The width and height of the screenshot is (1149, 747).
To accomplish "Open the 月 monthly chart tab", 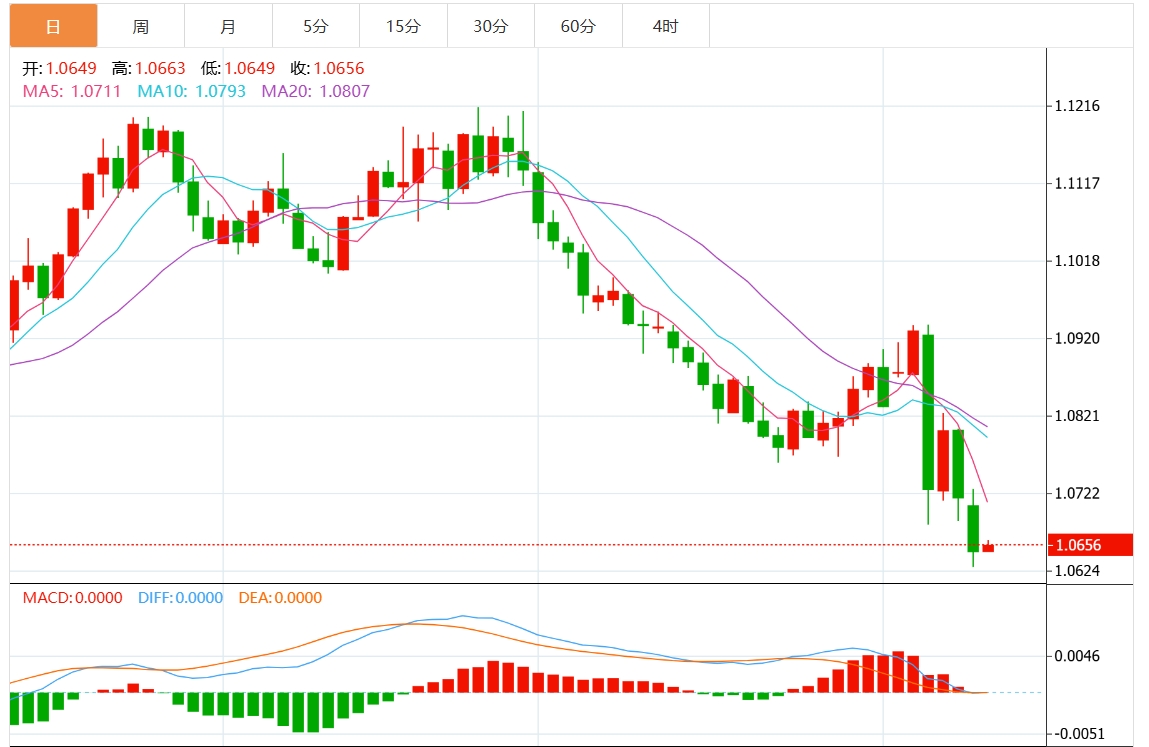I will pyautogui.click(x=228, y=26).
